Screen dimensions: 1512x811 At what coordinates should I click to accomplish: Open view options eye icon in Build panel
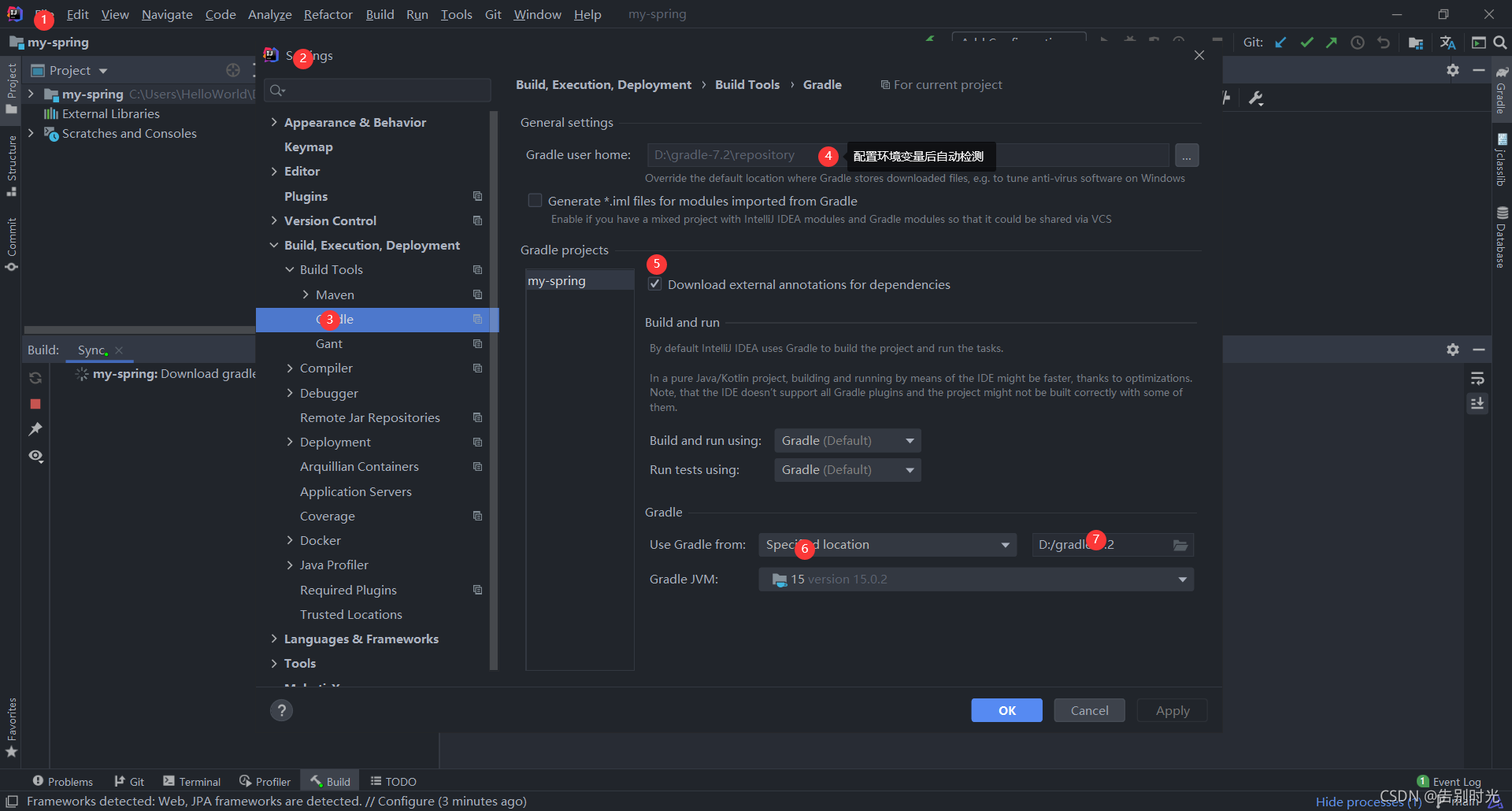point(35,456)
